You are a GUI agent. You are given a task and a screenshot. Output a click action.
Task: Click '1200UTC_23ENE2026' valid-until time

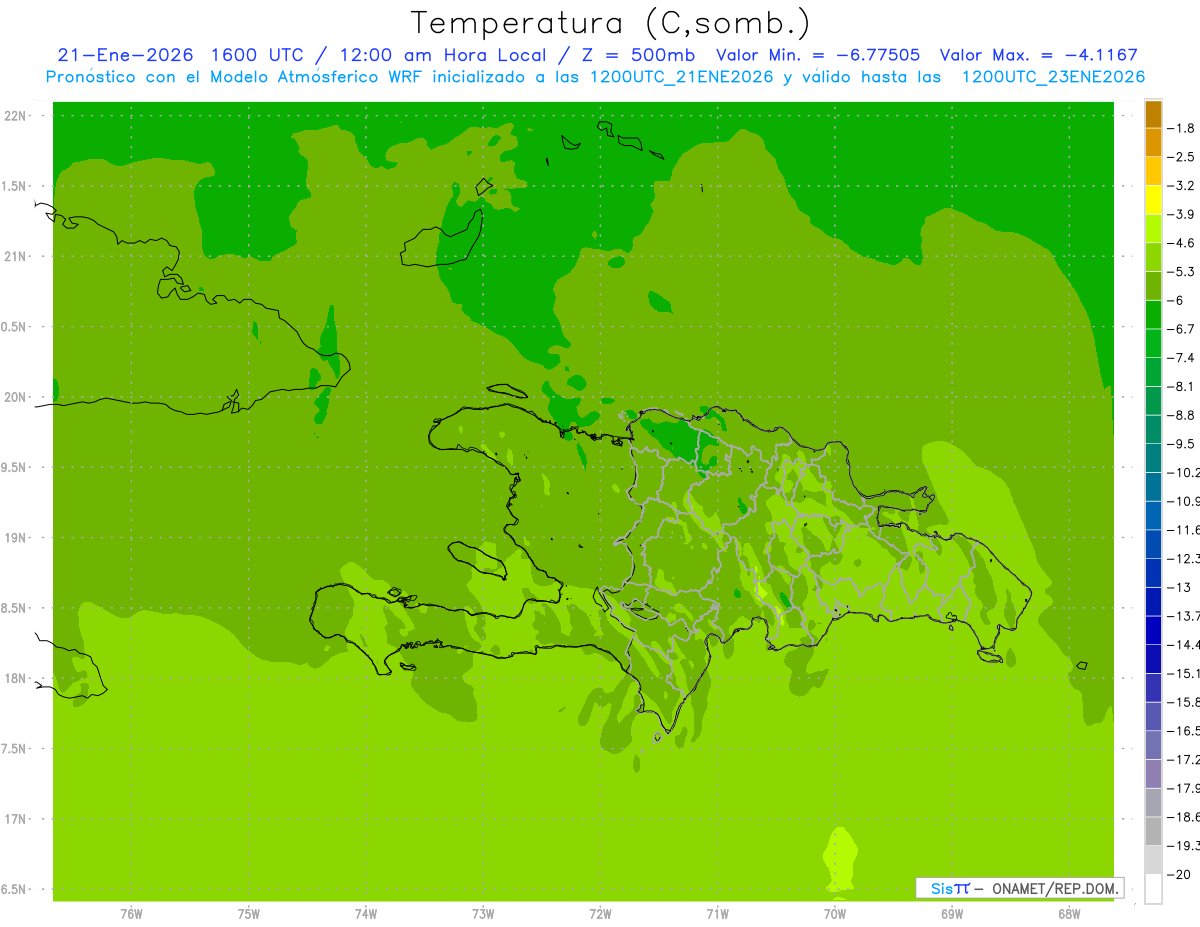1053,77
